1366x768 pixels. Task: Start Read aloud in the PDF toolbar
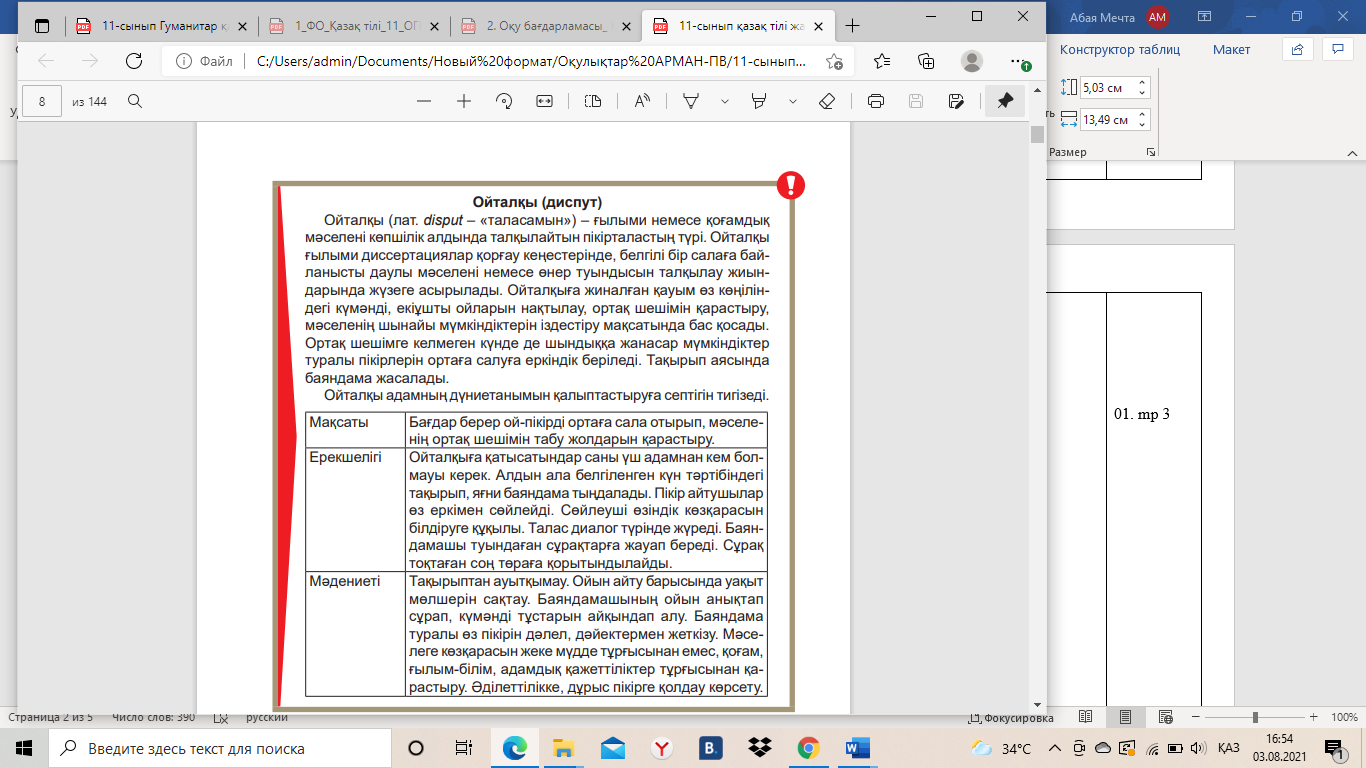click(642, 101)
